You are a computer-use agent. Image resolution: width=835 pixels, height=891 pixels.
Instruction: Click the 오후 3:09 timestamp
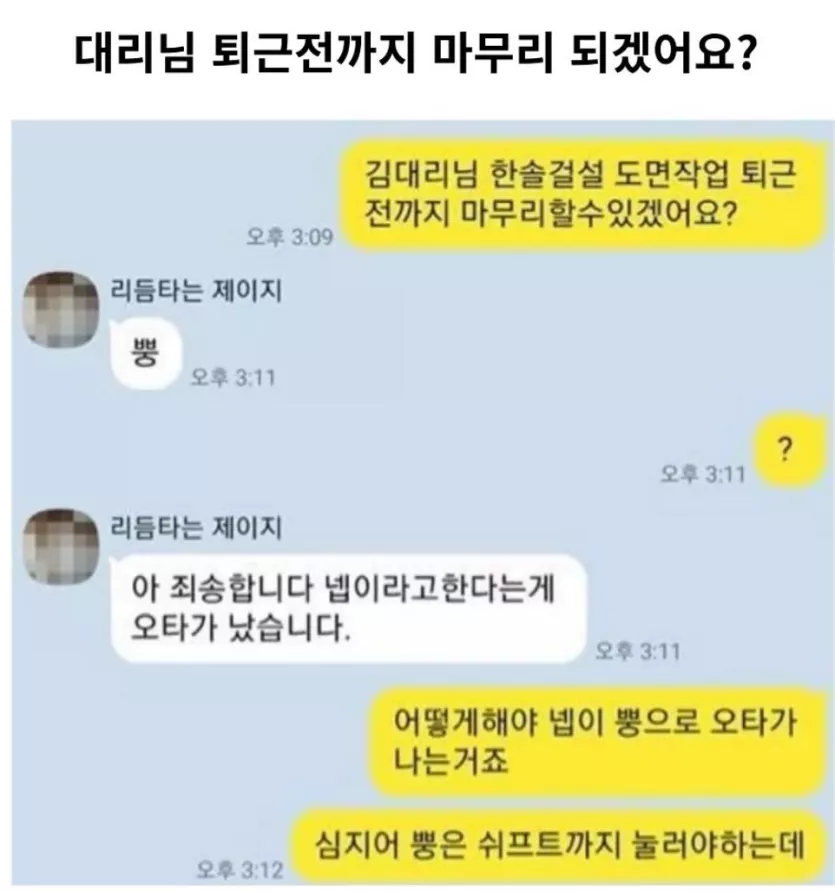coord(289,236)
